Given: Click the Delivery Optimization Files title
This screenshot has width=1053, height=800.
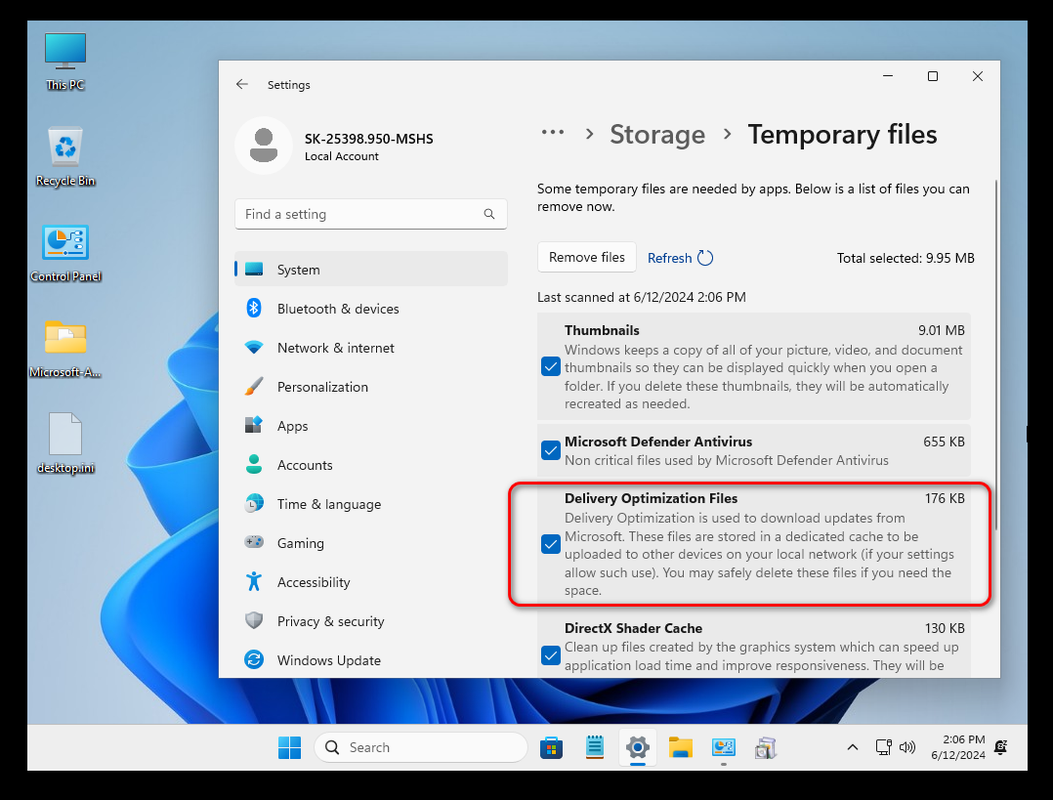Looking at the screenshot, I should [x=651, y=498].
